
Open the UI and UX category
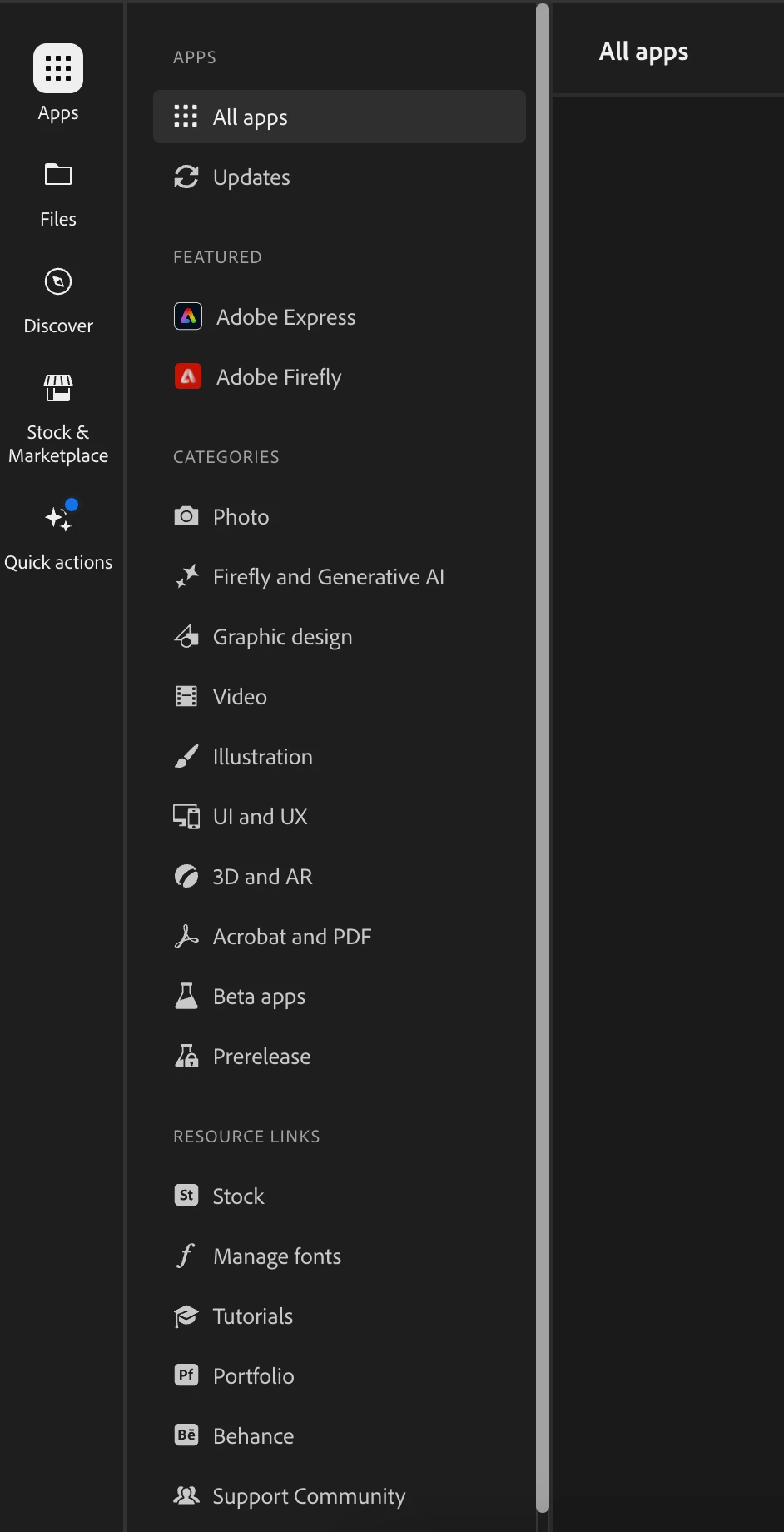(x=340, y=816)
